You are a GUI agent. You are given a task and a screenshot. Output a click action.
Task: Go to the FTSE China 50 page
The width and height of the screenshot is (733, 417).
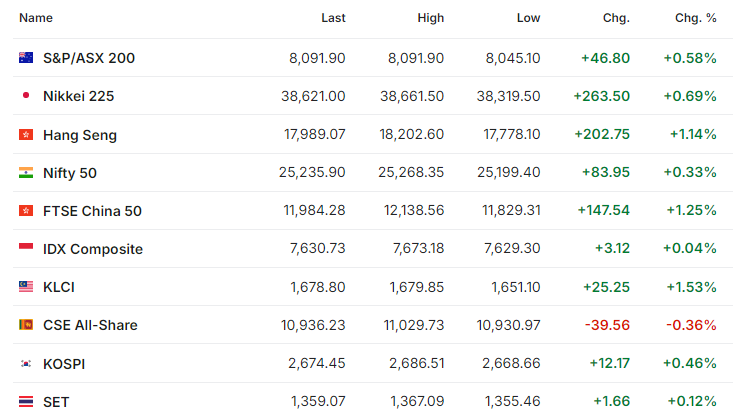(x=92, y=211)
